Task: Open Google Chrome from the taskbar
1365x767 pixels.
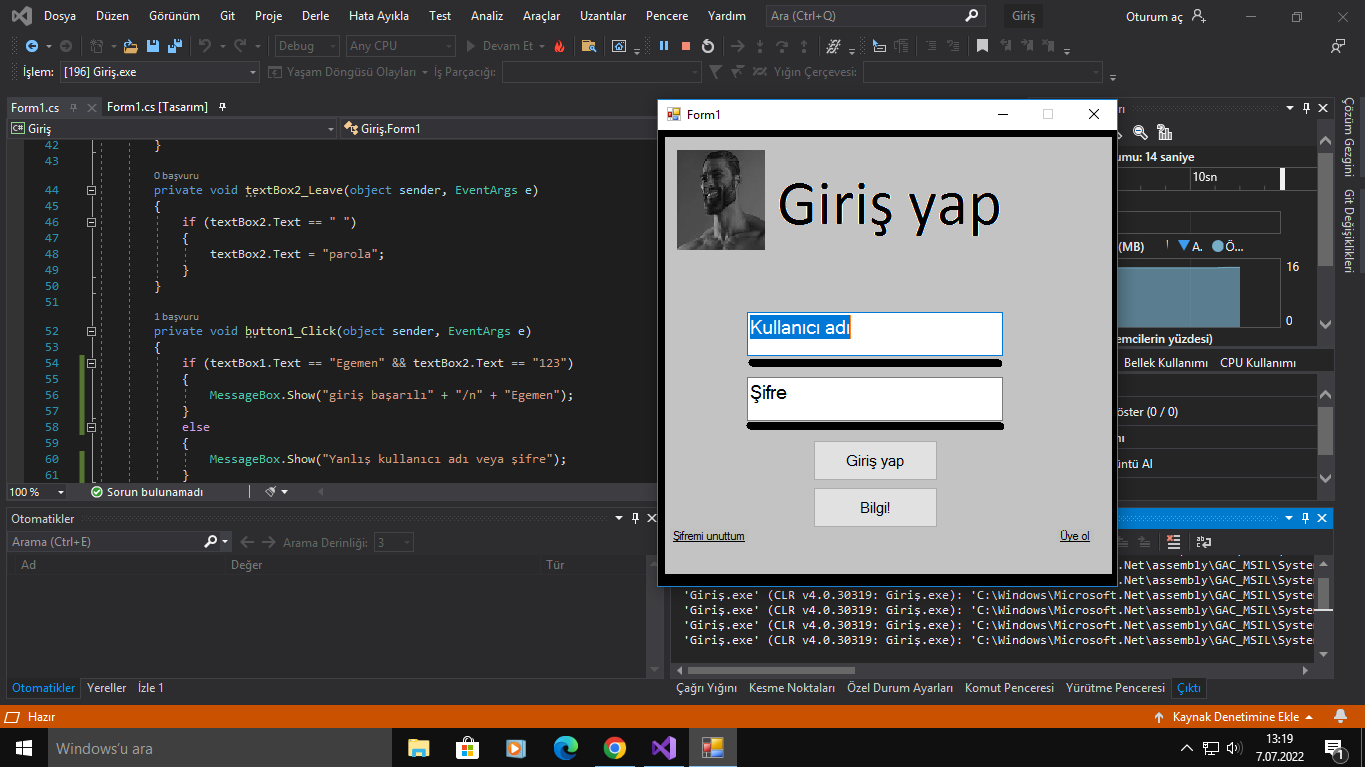Action: [x=615, y=748]
